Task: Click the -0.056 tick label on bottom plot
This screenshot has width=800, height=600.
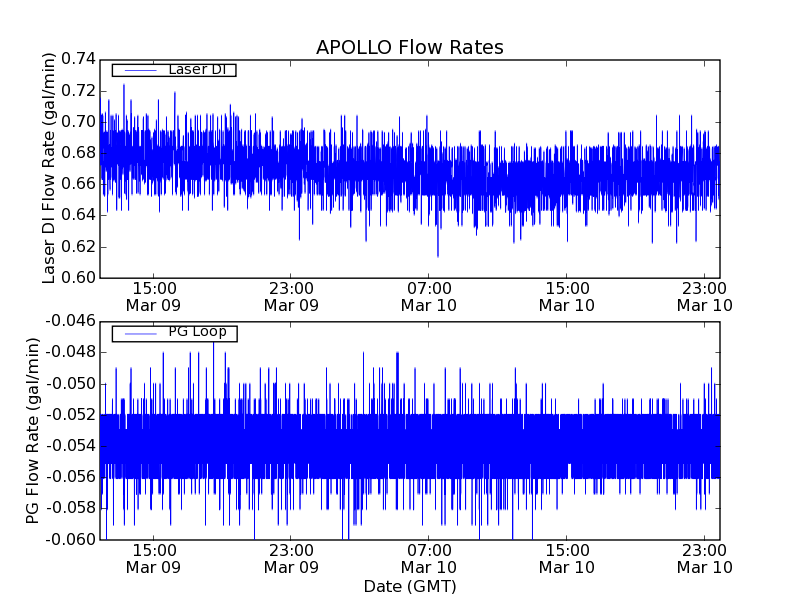Action: tap(70, 477)
